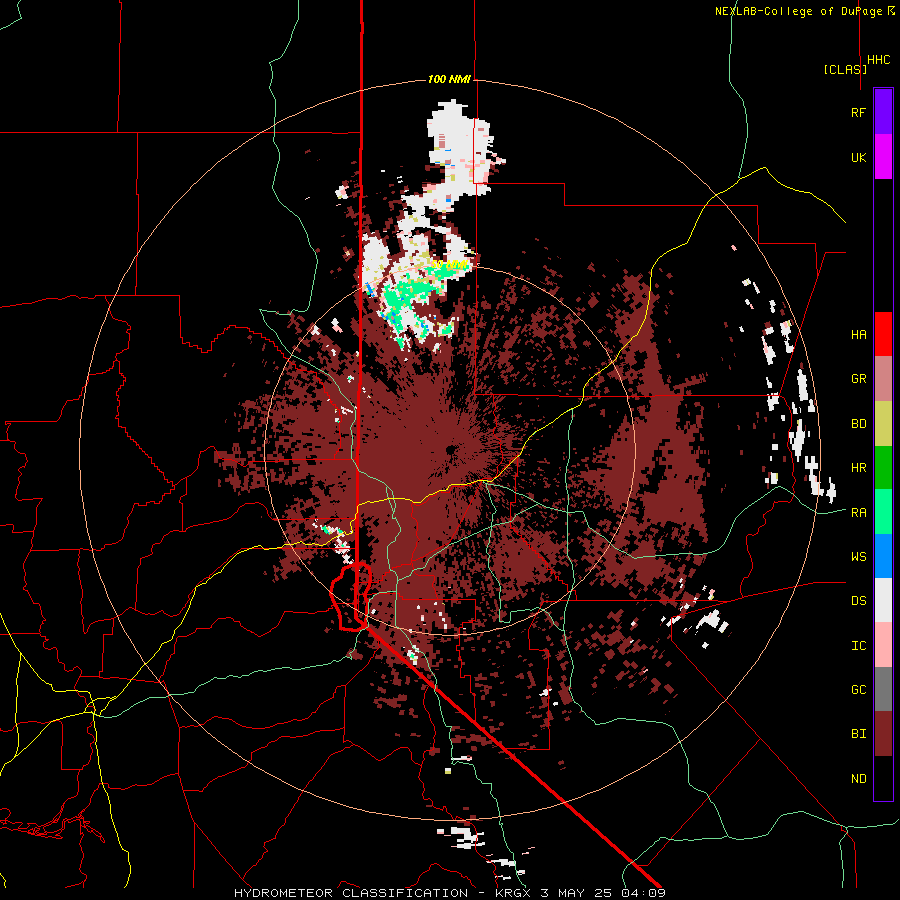Select the BD yellow-olive legend block

tap(883, 424)
